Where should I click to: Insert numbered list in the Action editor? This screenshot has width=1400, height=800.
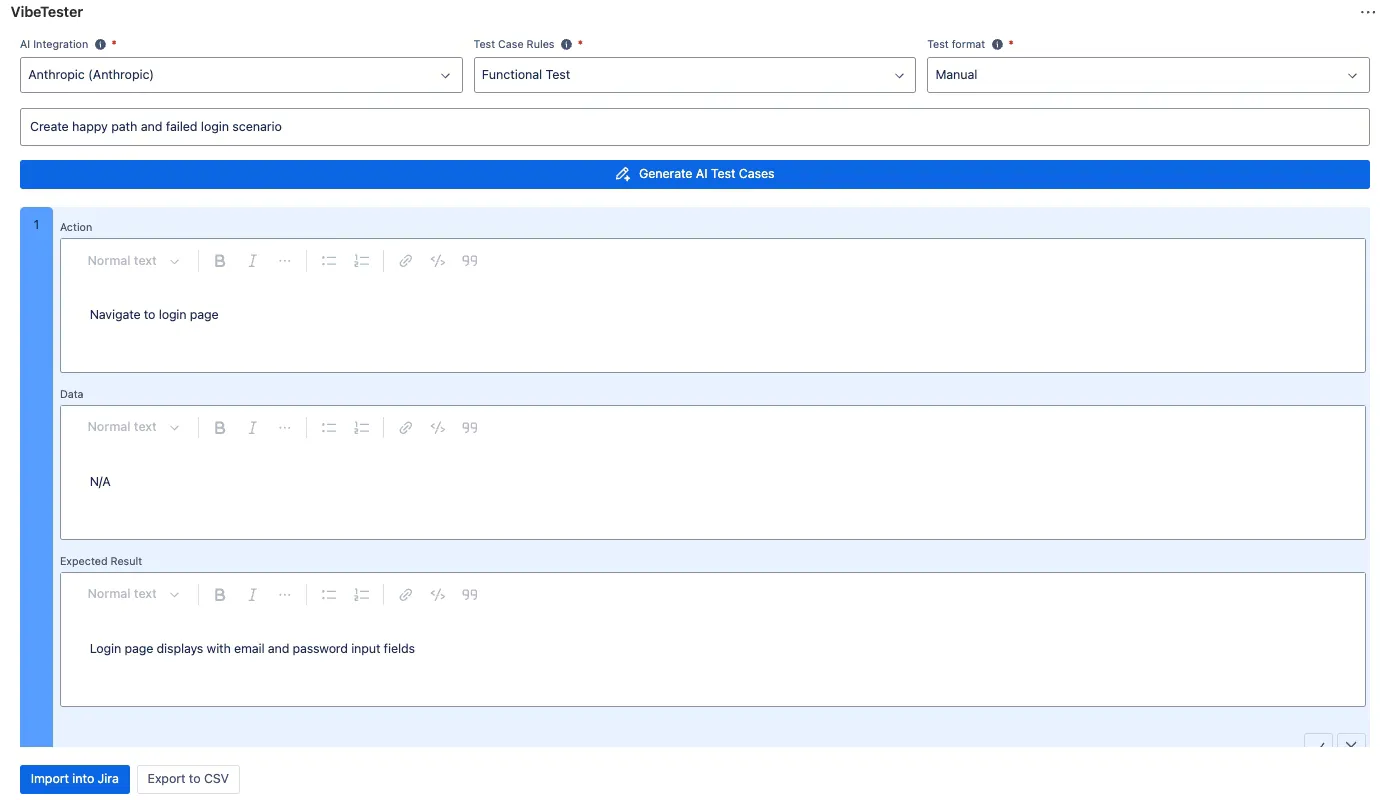pos(361,261)
